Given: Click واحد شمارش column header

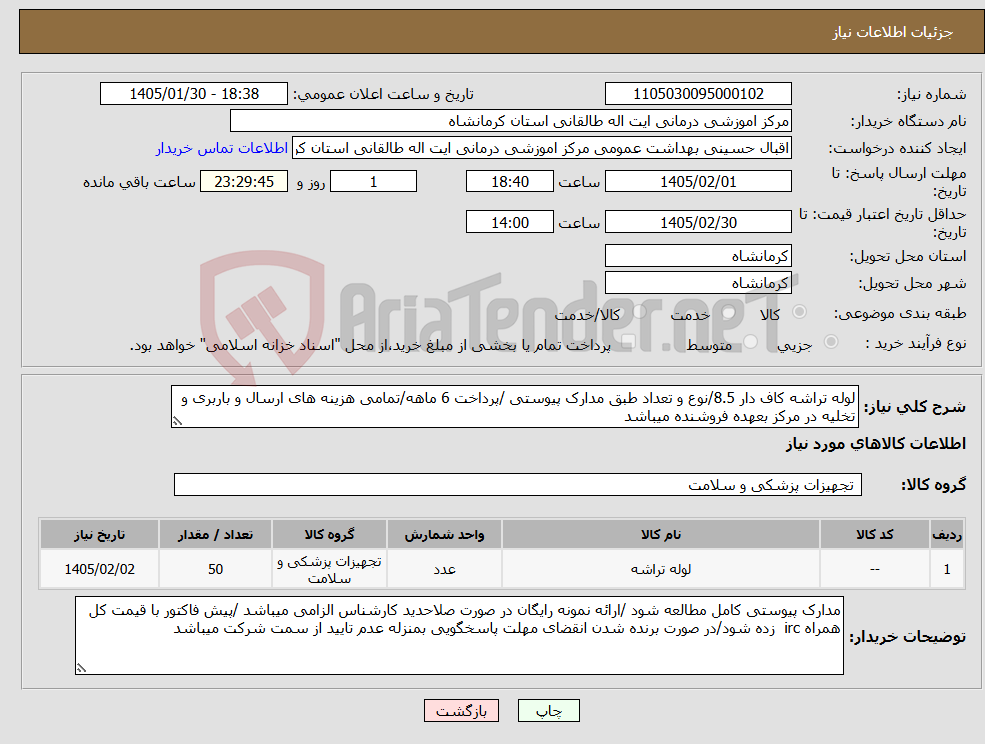Looking at the screenshot, I should pos(444,534).
